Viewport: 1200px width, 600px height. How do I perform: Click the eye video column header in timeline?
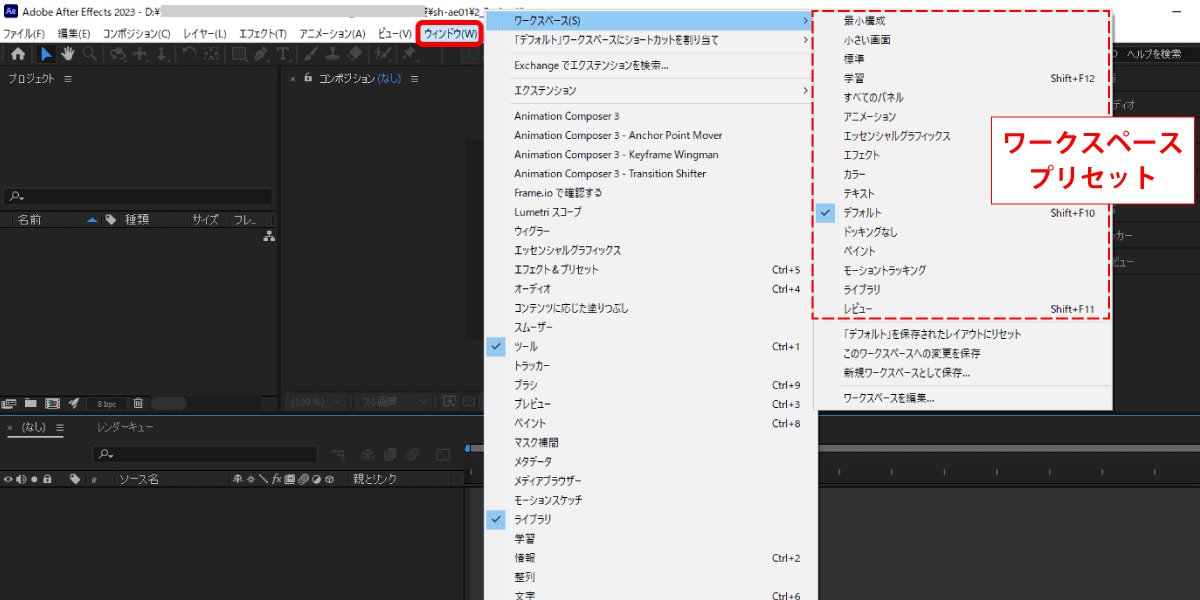(x=8, y=479)
